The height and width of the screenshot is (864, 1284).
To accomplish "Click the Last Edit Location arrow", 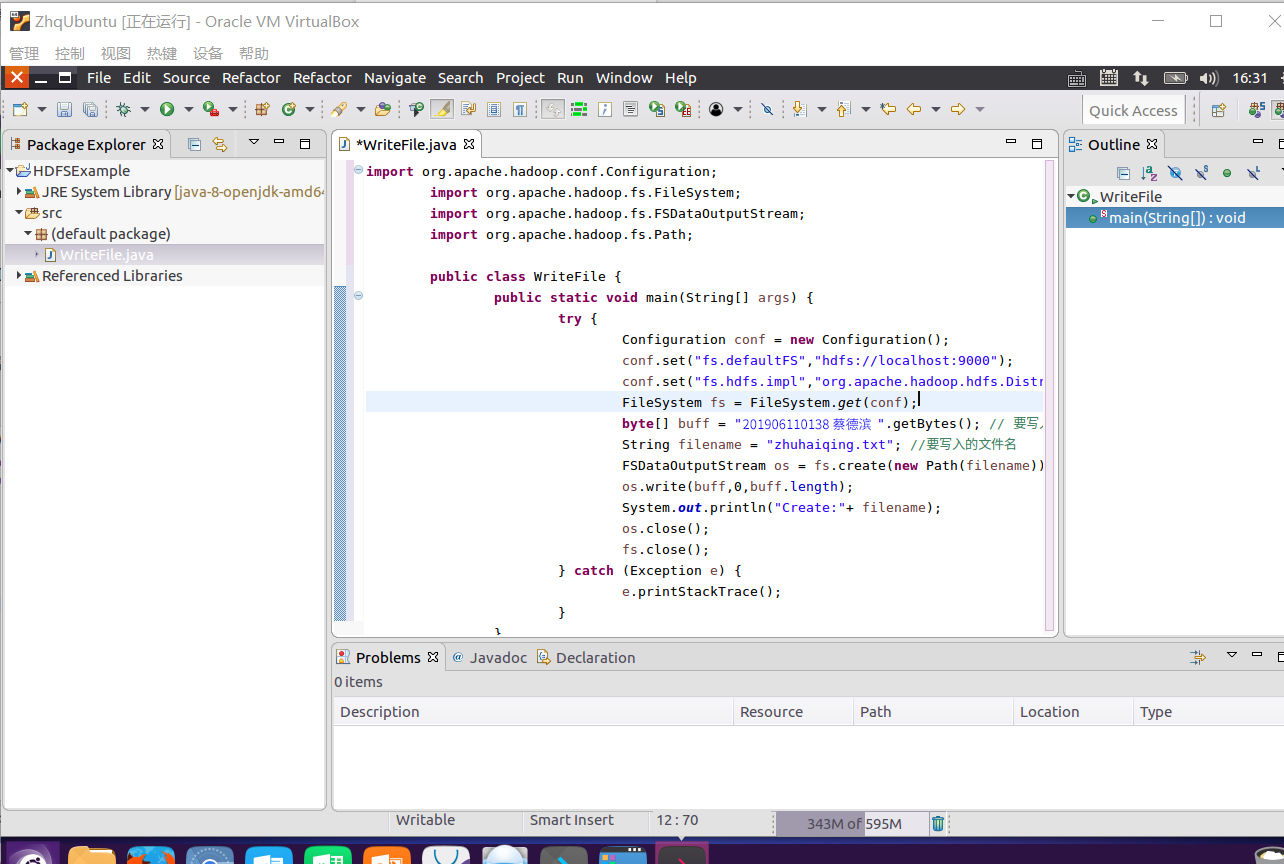I will [x=887, y=110].
